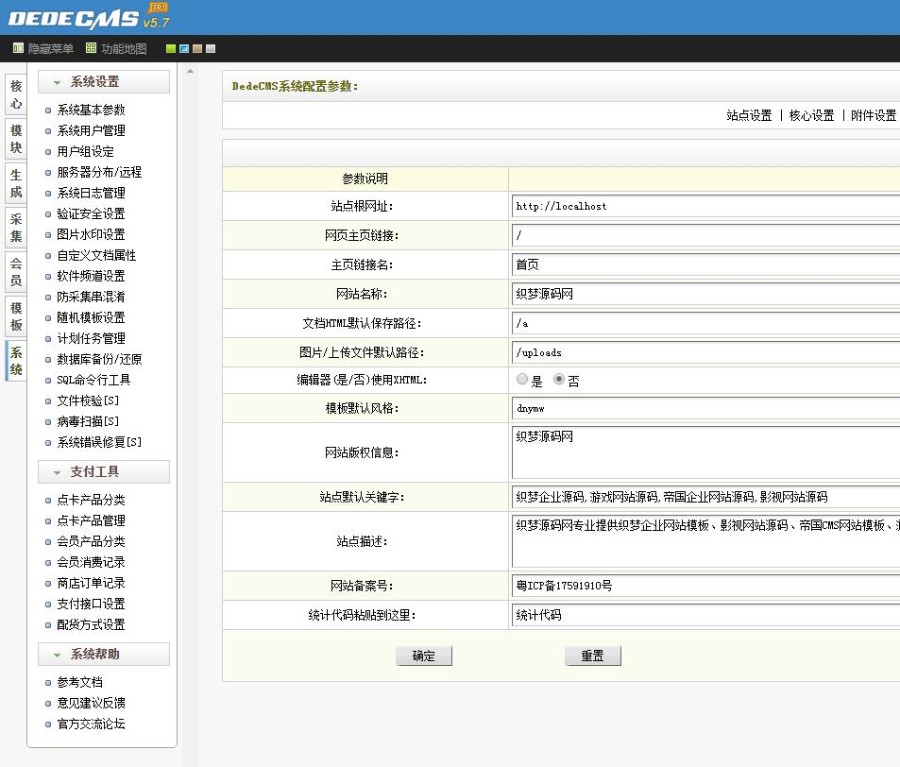900x767 pixels.
Task: Click the hide menu icon
Action: [x=18, y=48]
